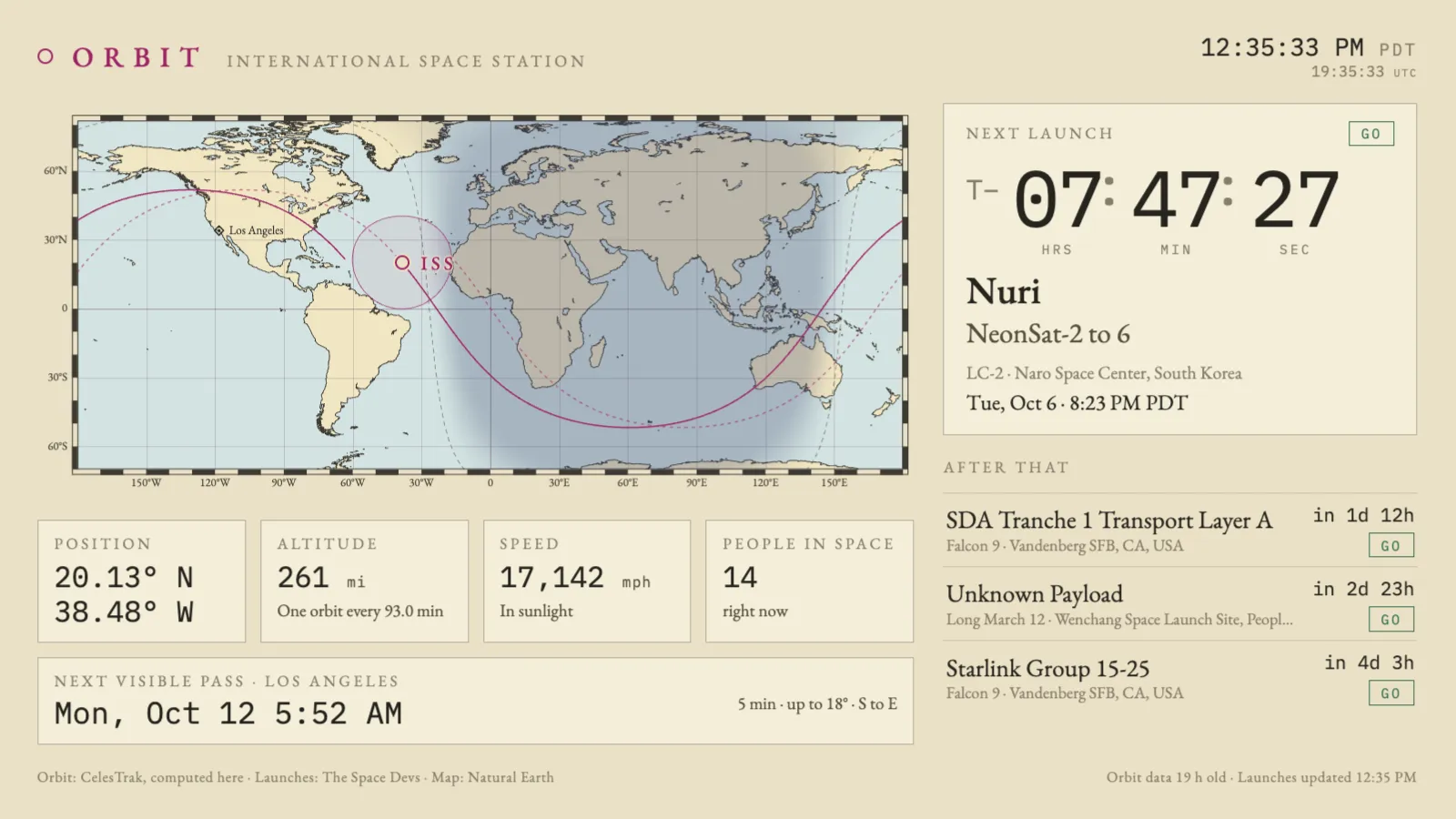The height and width of the screenshot is (819, 1456).
Task: Click the speed value 17,142 mph
Action: (575, 578)
